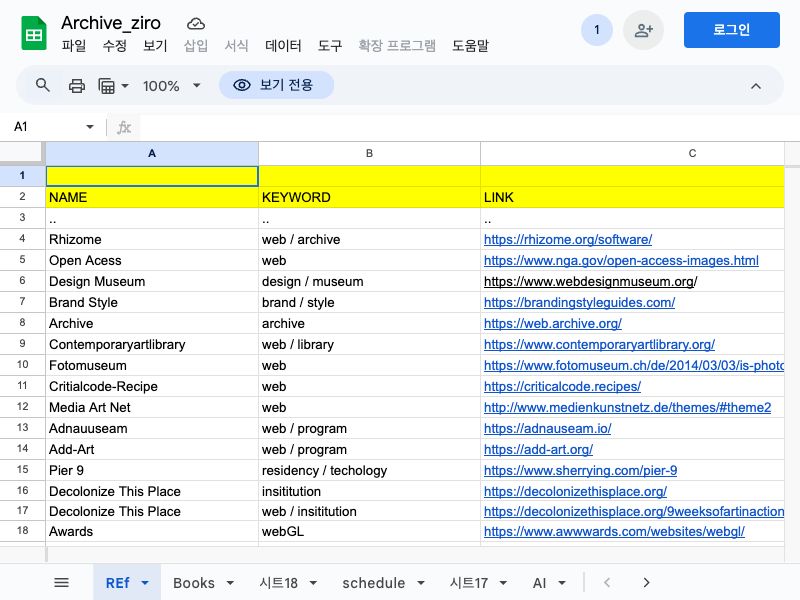800x600 pixels.
Task: Click the viewer count badge 1
Action: [x=596, y=30]
